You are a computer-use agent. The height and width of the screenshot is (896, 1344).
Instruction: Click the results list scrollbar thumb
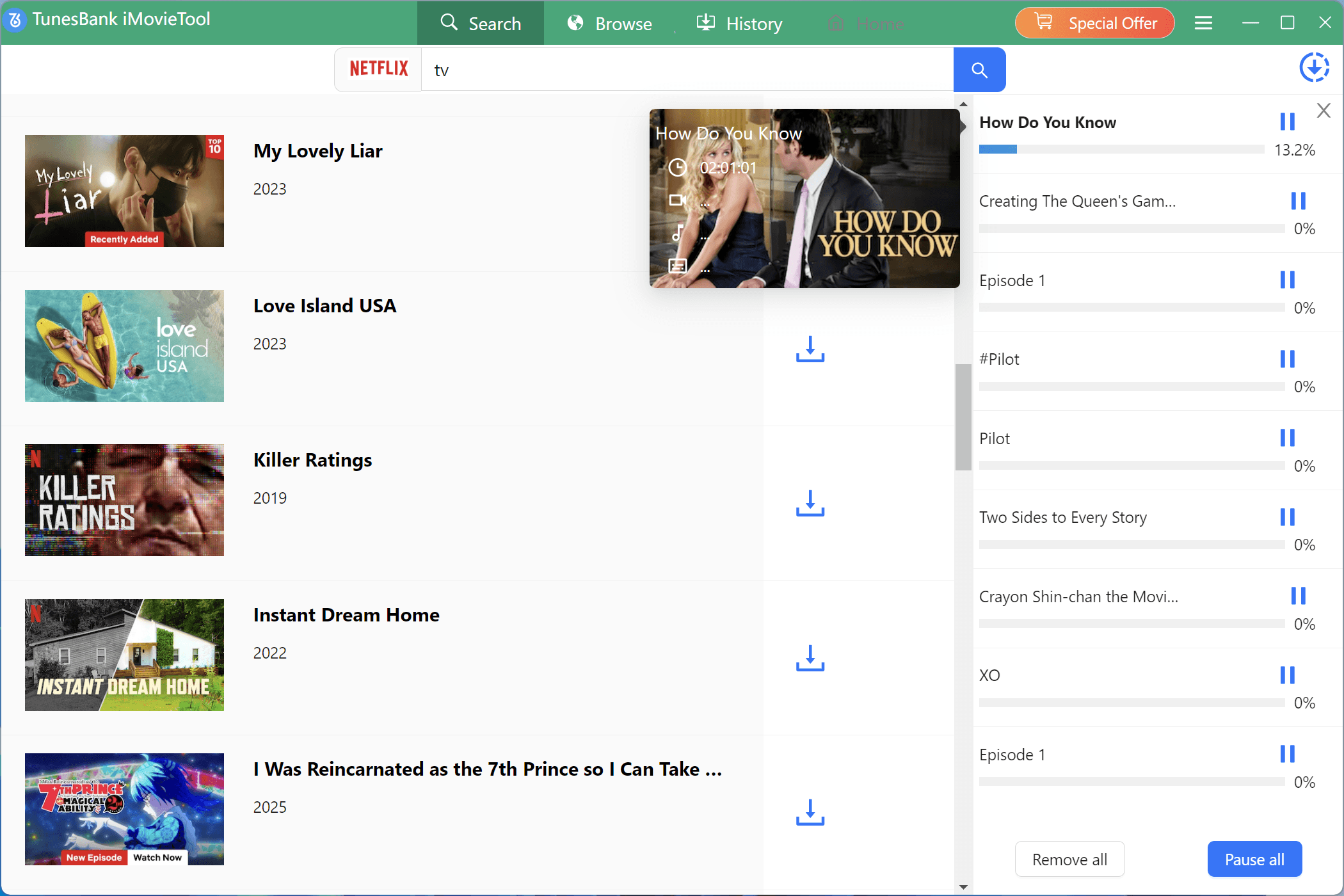point(963,417)
